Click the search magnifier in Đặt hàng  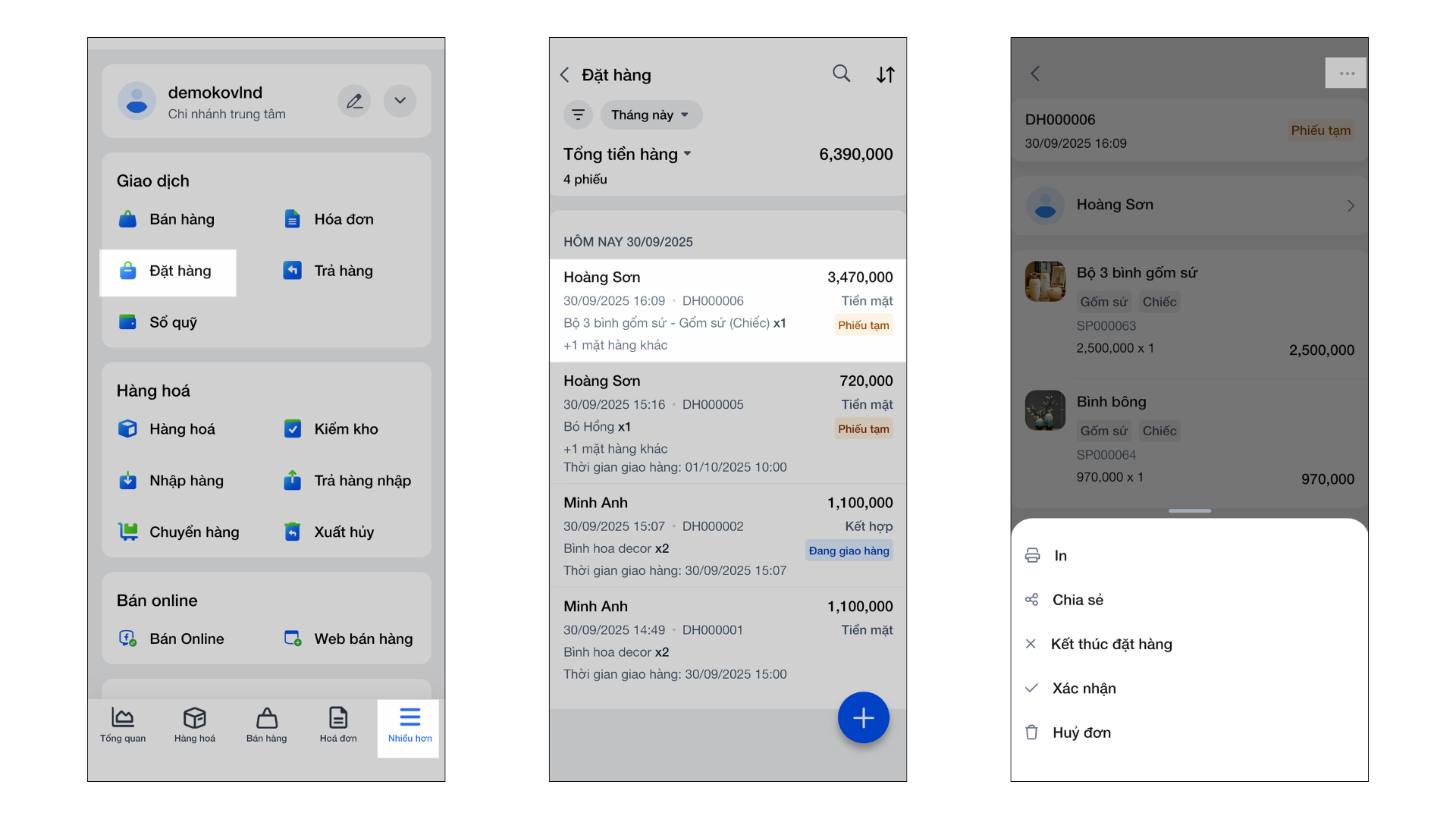(841, 74)
